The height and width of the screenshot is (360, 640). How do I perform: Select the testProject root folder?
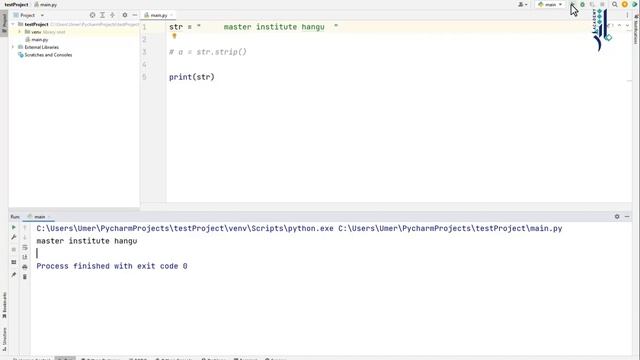[36, 24]
